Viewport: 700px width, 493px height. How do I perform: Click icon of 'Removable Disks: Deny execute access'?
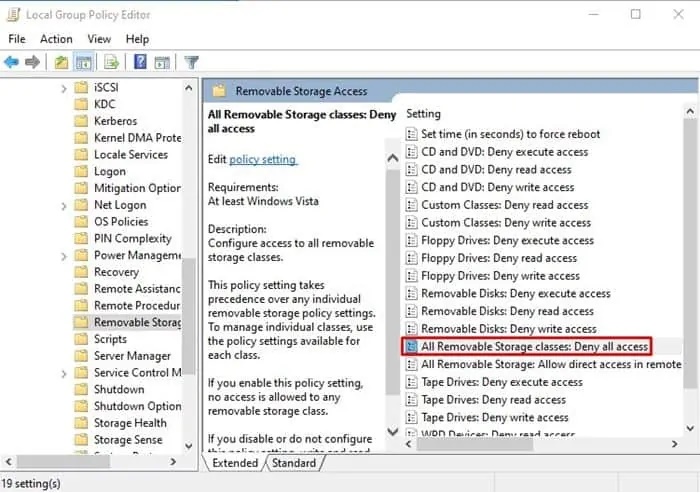pyautogui.click(x=411, y=293)
